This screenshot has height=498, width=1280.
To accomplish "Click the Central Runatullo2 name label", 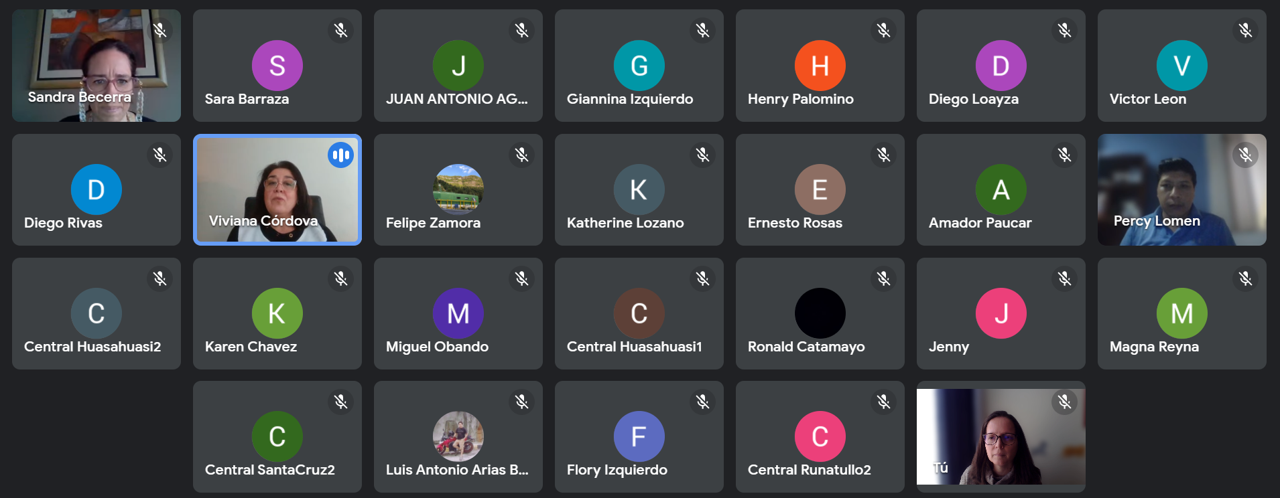I will click(x=809, y=470).
